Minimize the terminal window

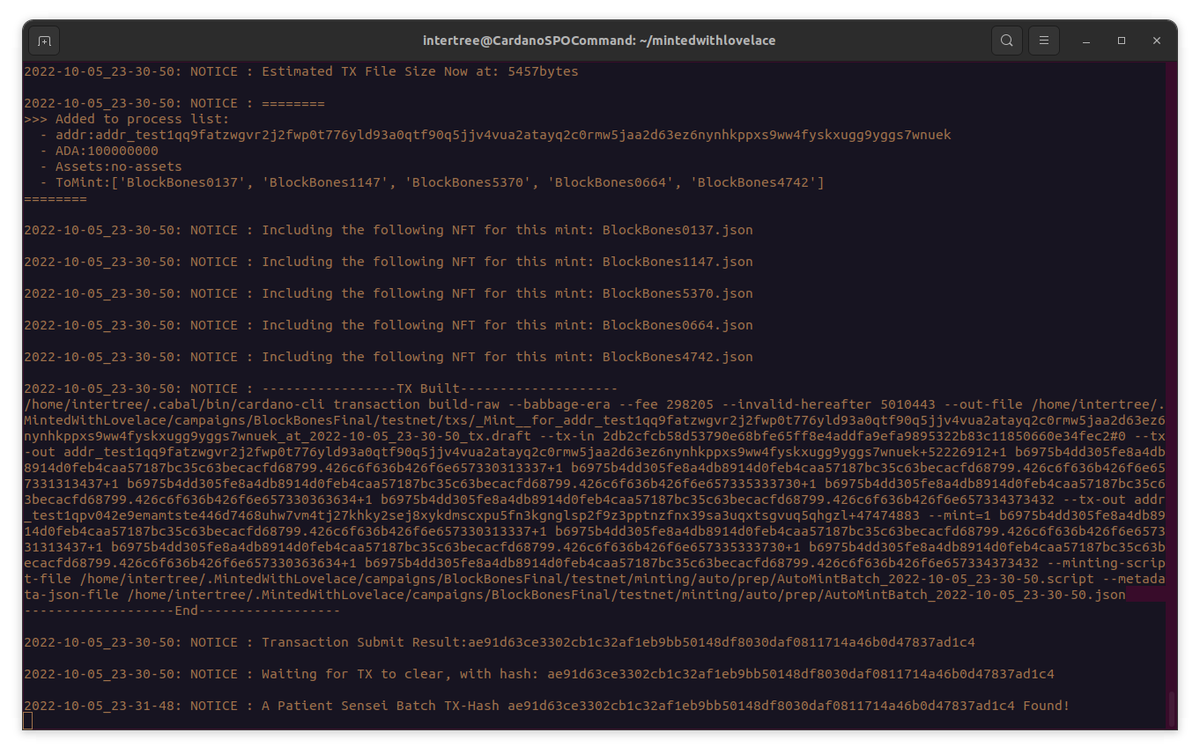coord(1087,41)
